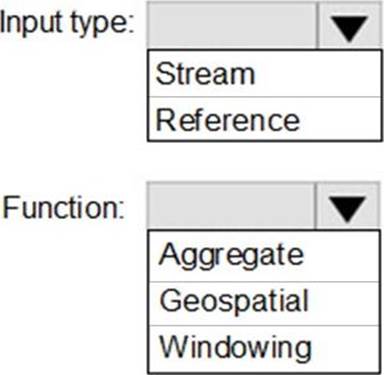Choose Aggregate in the Function list
The width and height of the screenshot is (384, 375).
point(264,256)
